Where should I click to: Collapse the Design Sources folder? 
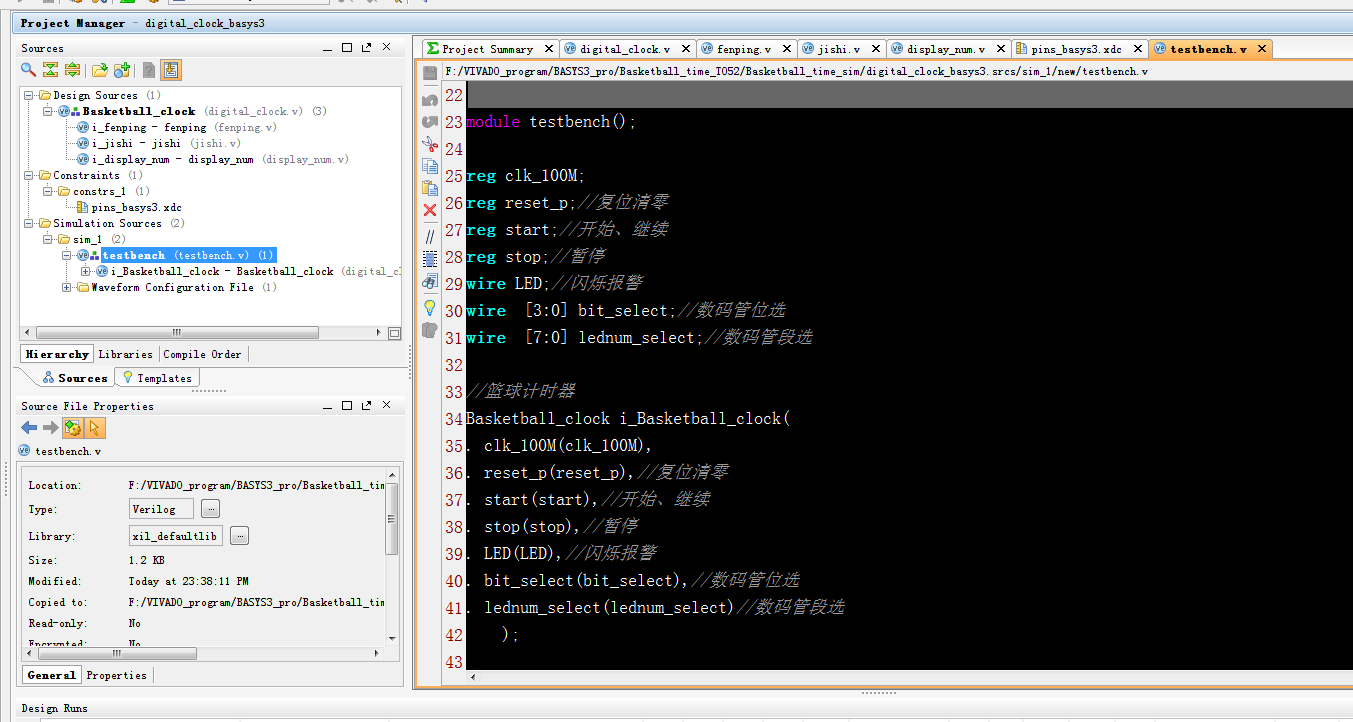(30, 96)
